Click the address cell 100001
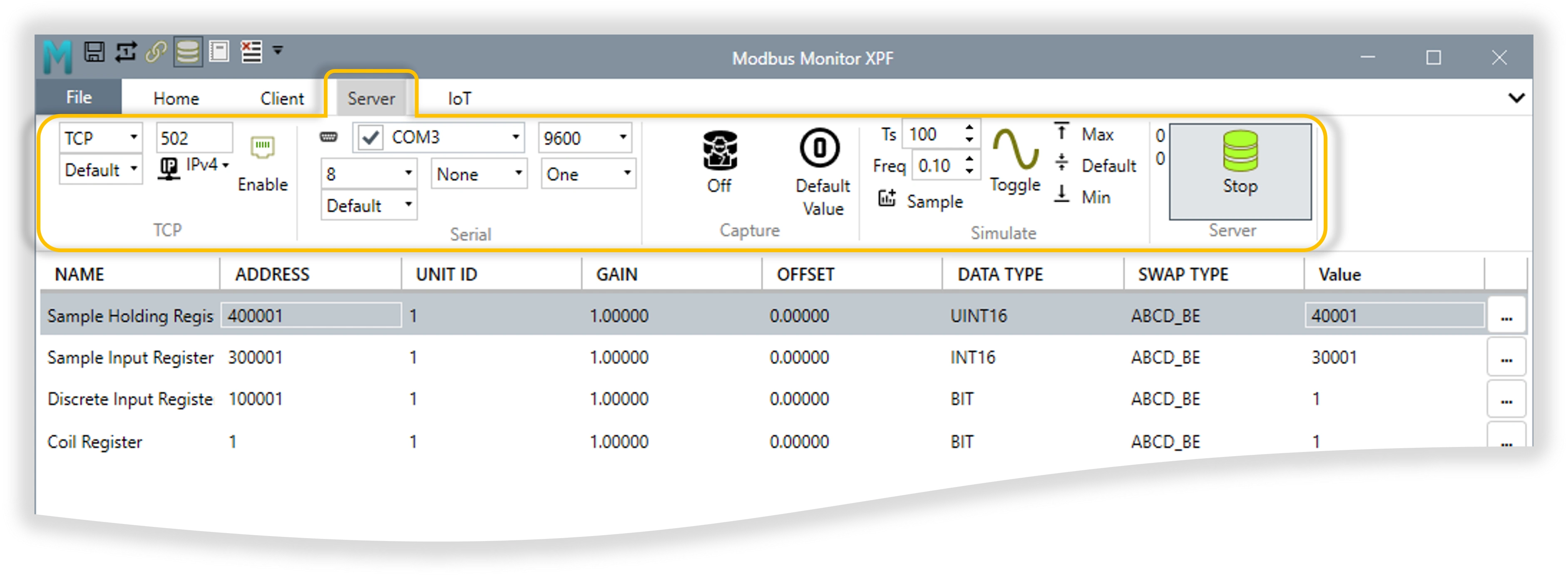The width and height of the screenshot is (1568, 576). (255, 399)
